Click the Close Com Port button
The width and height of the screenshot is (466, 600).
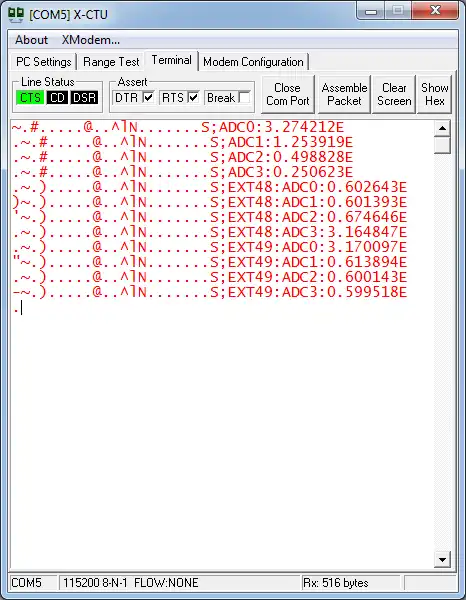point(288,94)
